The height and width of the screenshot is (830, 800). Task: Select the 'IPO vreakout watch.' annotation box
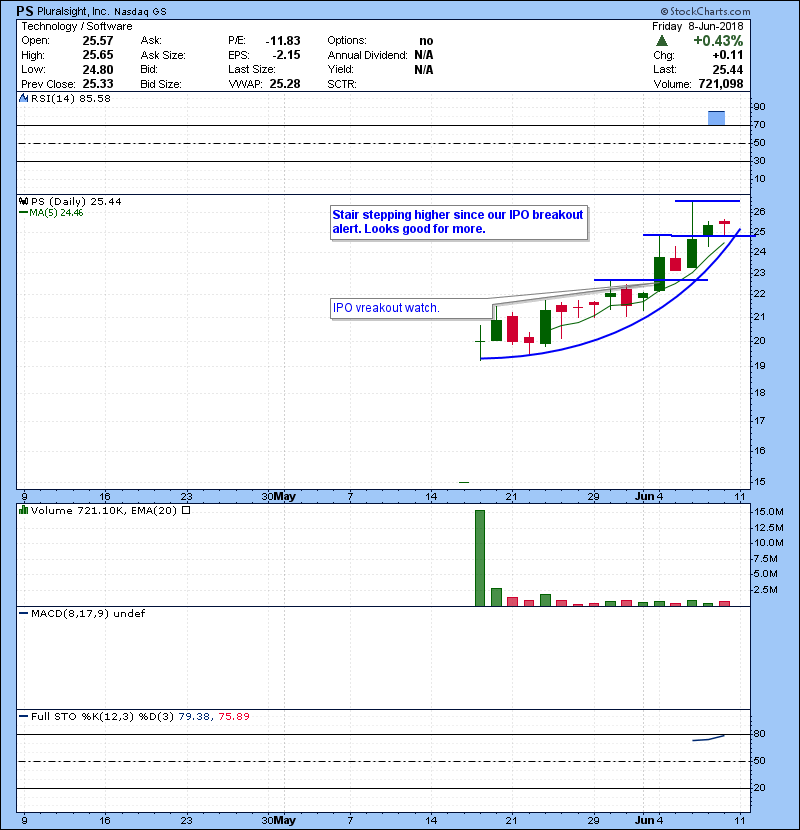pos(411,309)
